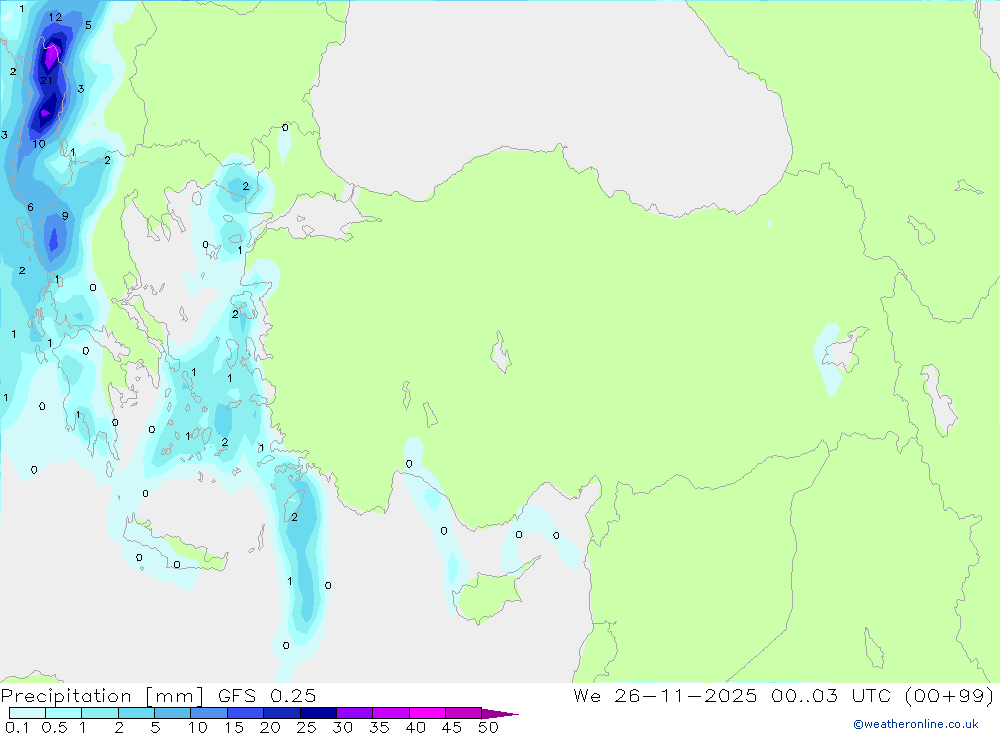Click the 30–35 mm violet legend box
The width and height of the screenshot is (1000, 733).
(355, 713)
